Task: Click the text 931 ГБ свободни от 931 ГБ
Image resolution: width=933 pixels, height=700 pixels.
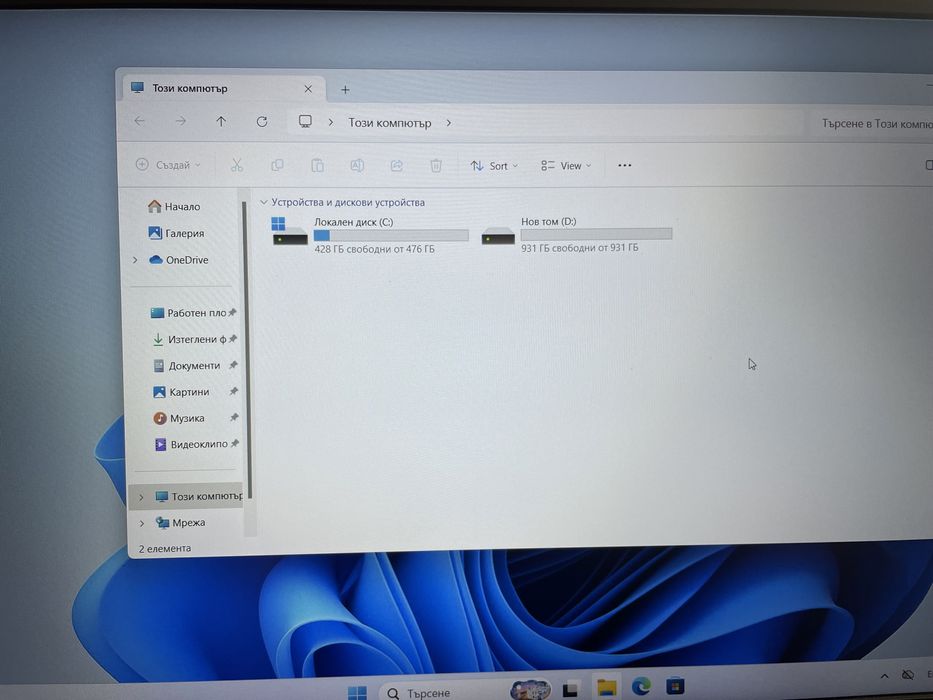Action: (x=580, y=248)
